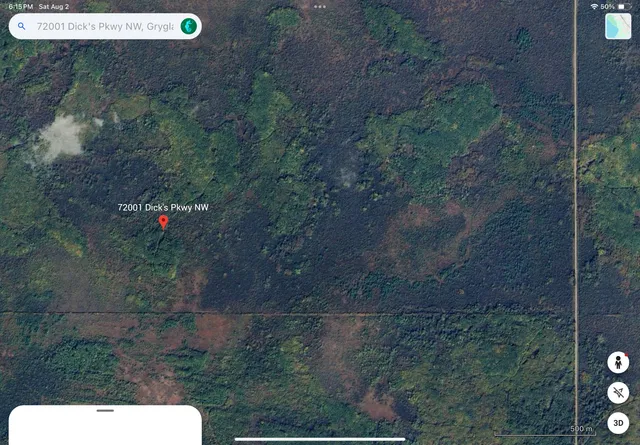Select the red location pin
This screenshot has height=445, width=640.
click(x=163, y=222)
